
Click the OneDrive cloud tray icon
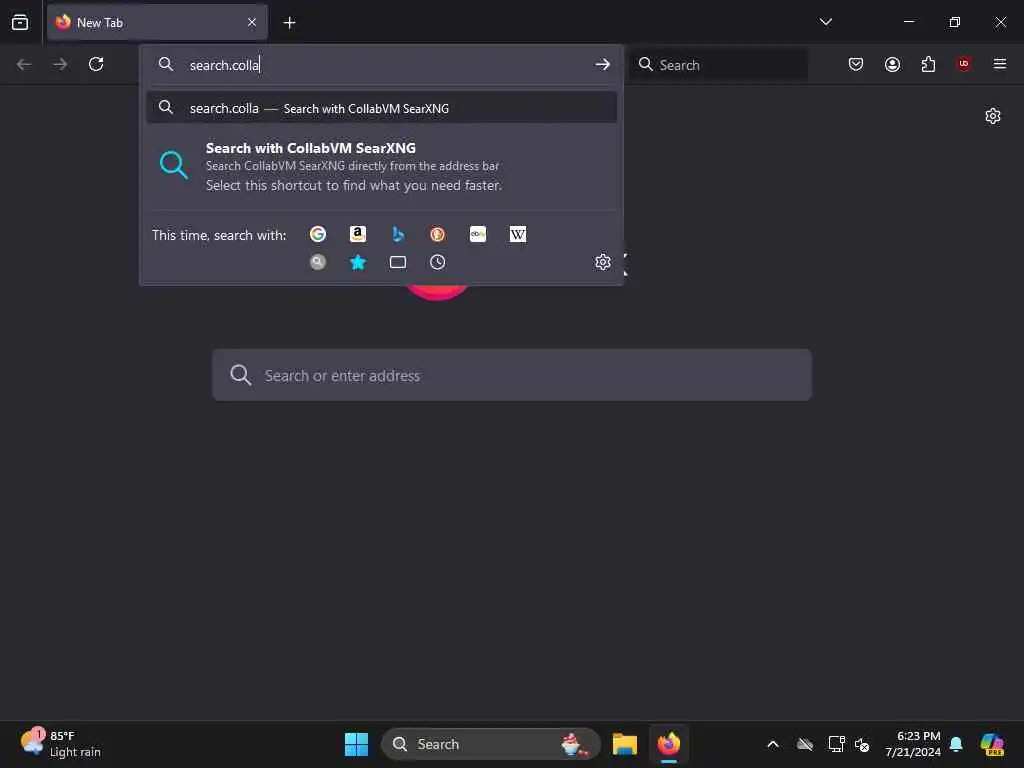point(805,744)
